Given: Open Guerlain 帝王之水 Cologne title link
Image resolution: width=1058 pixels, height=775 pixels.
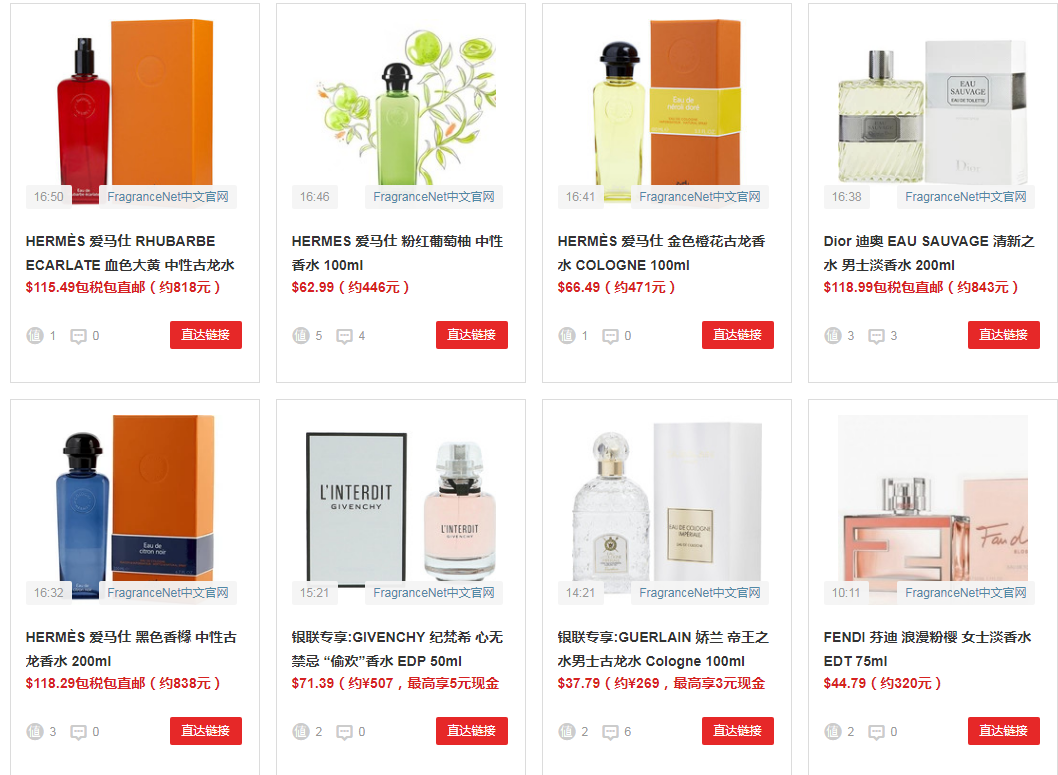Looking at the screenshot, I should coord(663,649).
